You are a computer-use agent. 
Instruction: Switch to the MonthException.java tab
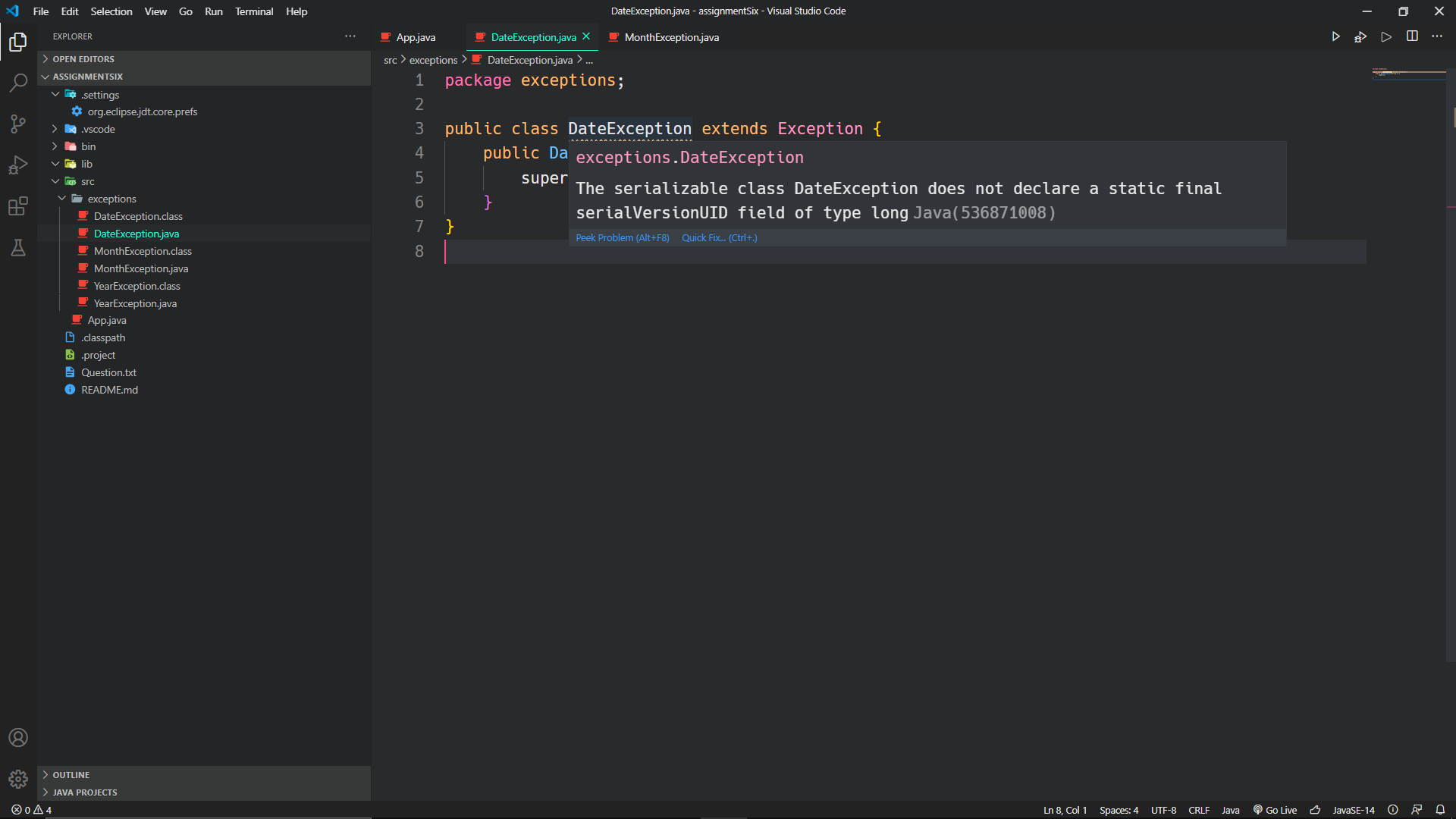670,36
